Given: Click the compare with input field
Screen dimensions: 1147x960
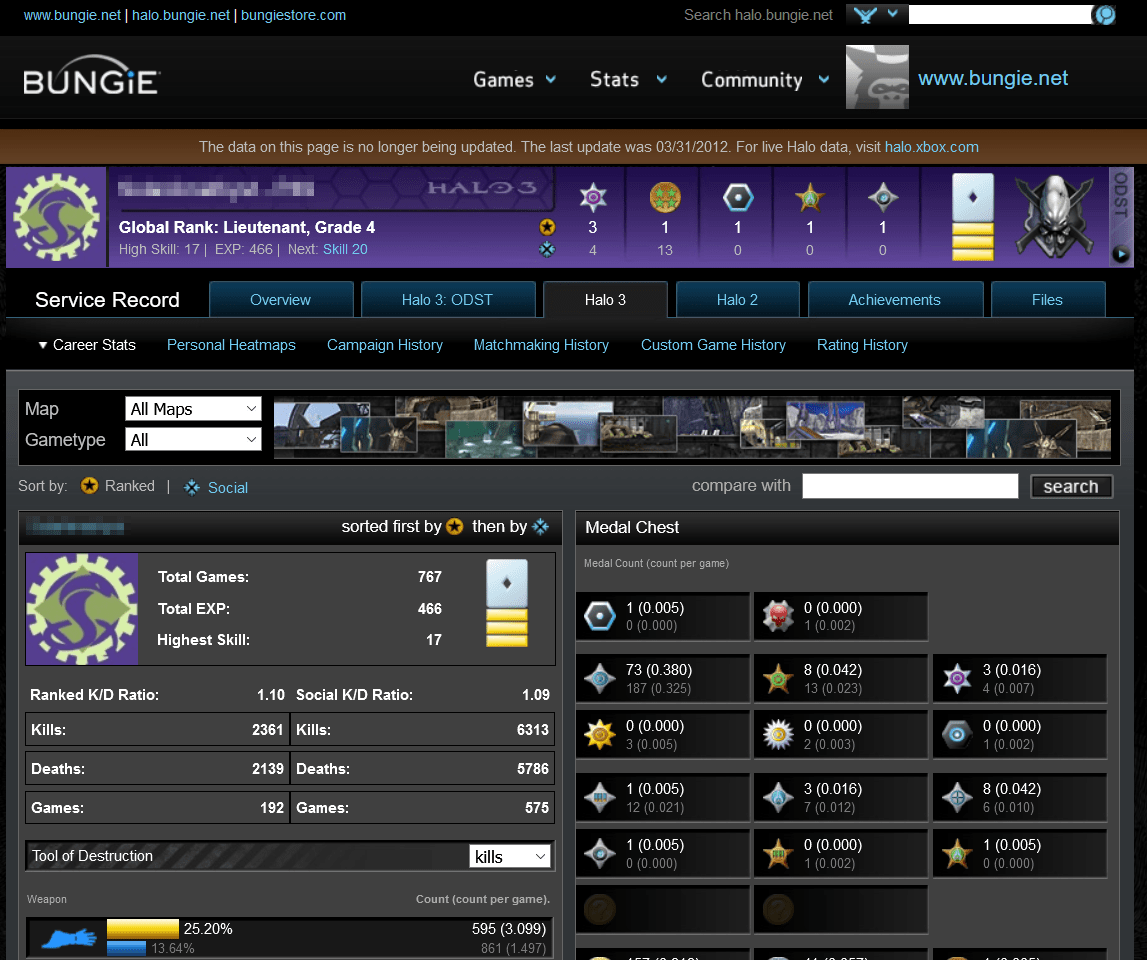Looking at the screenshot, I should [x=910, y=486].
